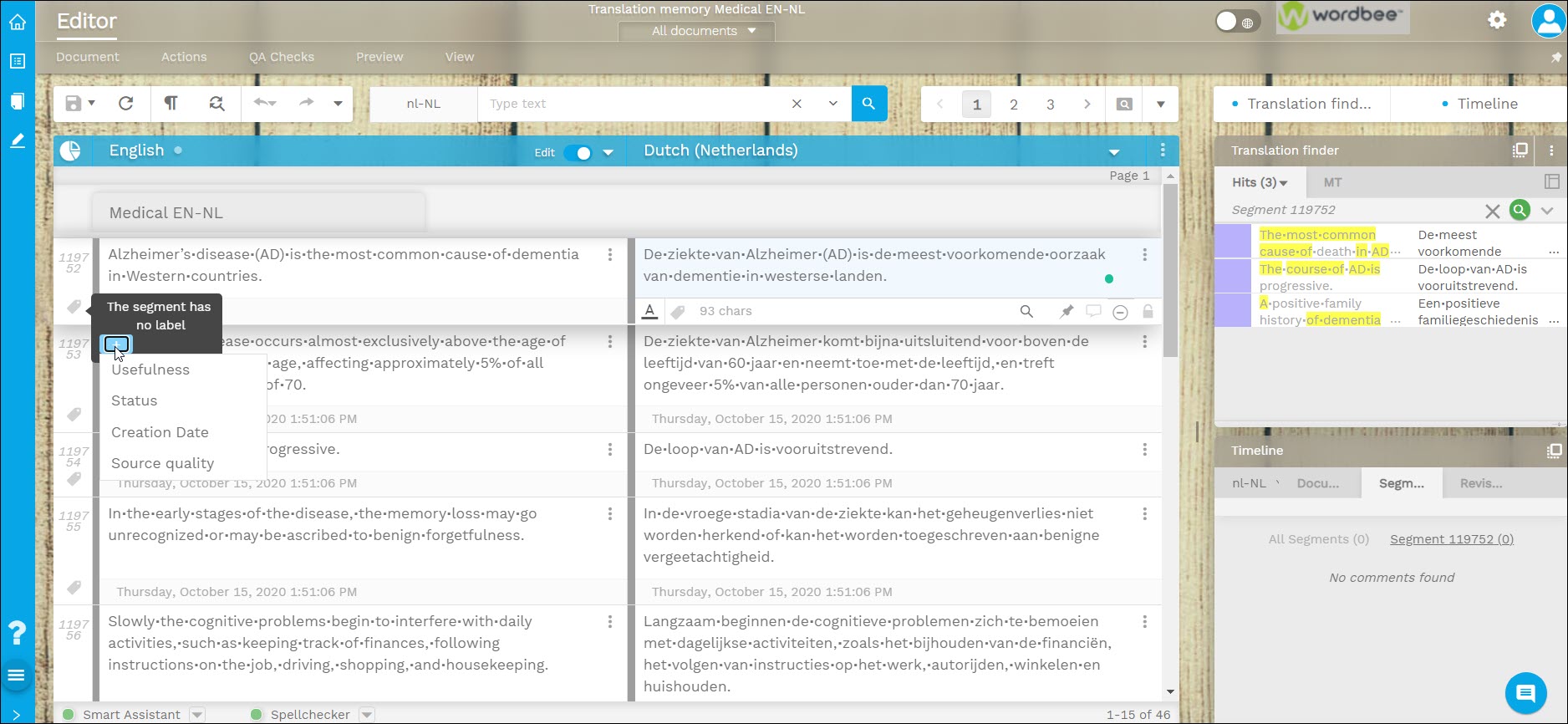
Task: Click the blue search magnifier button
Action: pyautogui.click(x=869, y=104)
